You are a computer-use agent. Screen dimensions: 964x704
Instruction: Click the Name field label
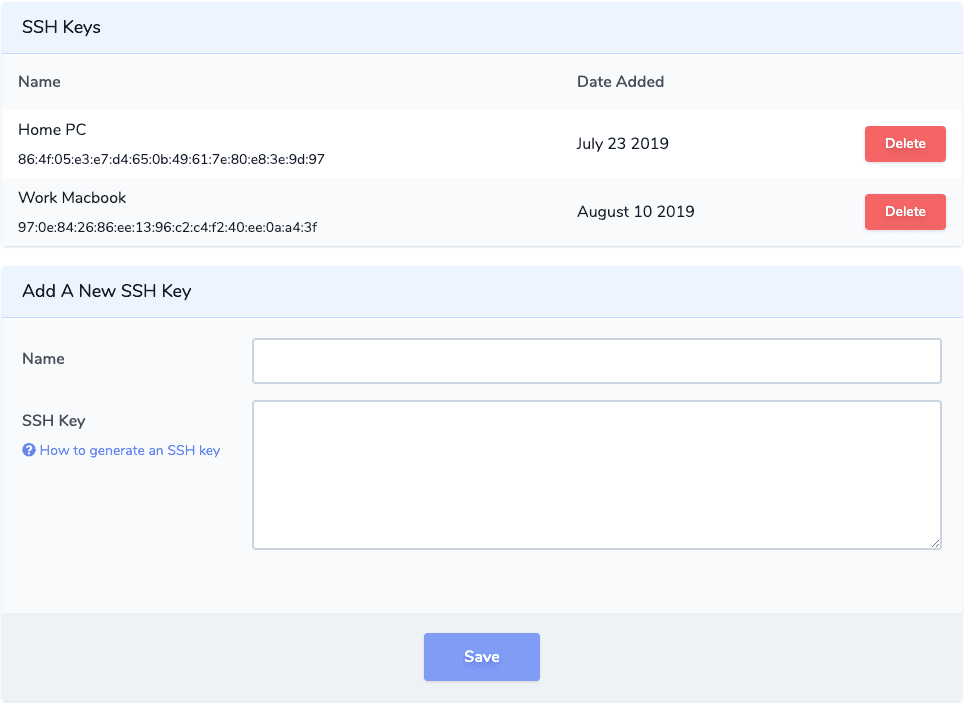tap(43, 358)
